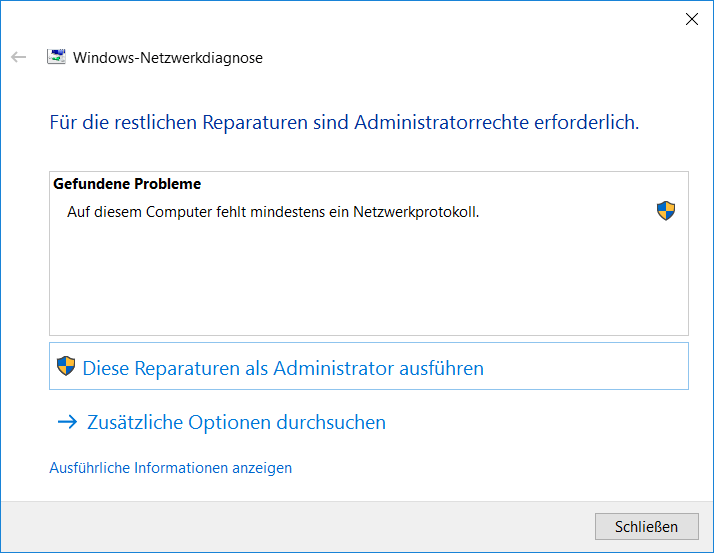
Task: Click the word Administrator in repair command link
Action: (x=333, y=368)
